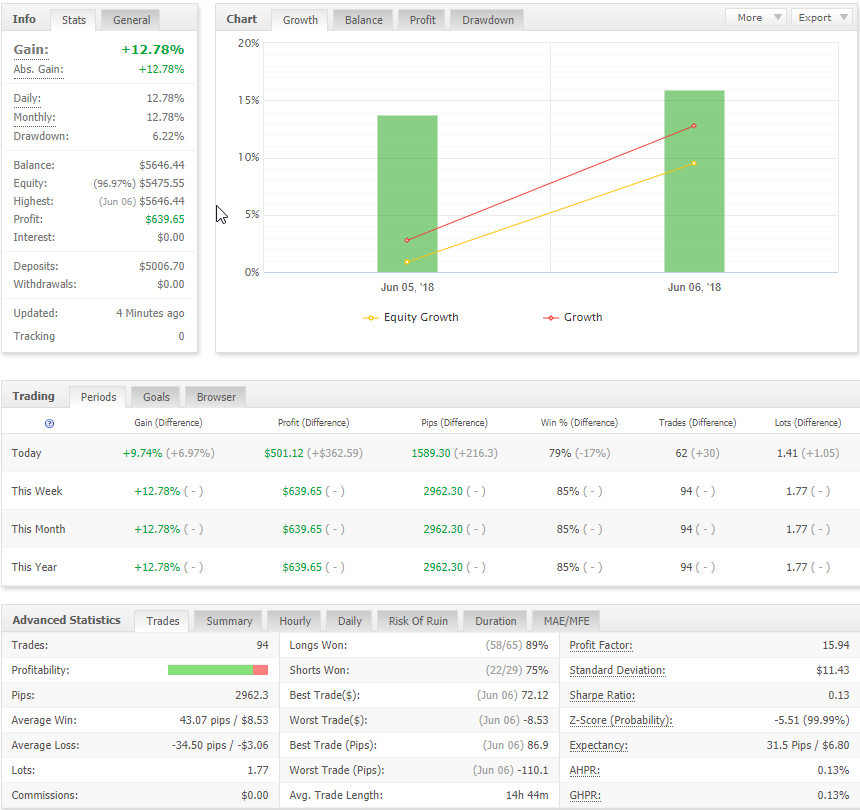Open the Export dropdown menu
Screen dimensions: 860x810
[821, 18]
